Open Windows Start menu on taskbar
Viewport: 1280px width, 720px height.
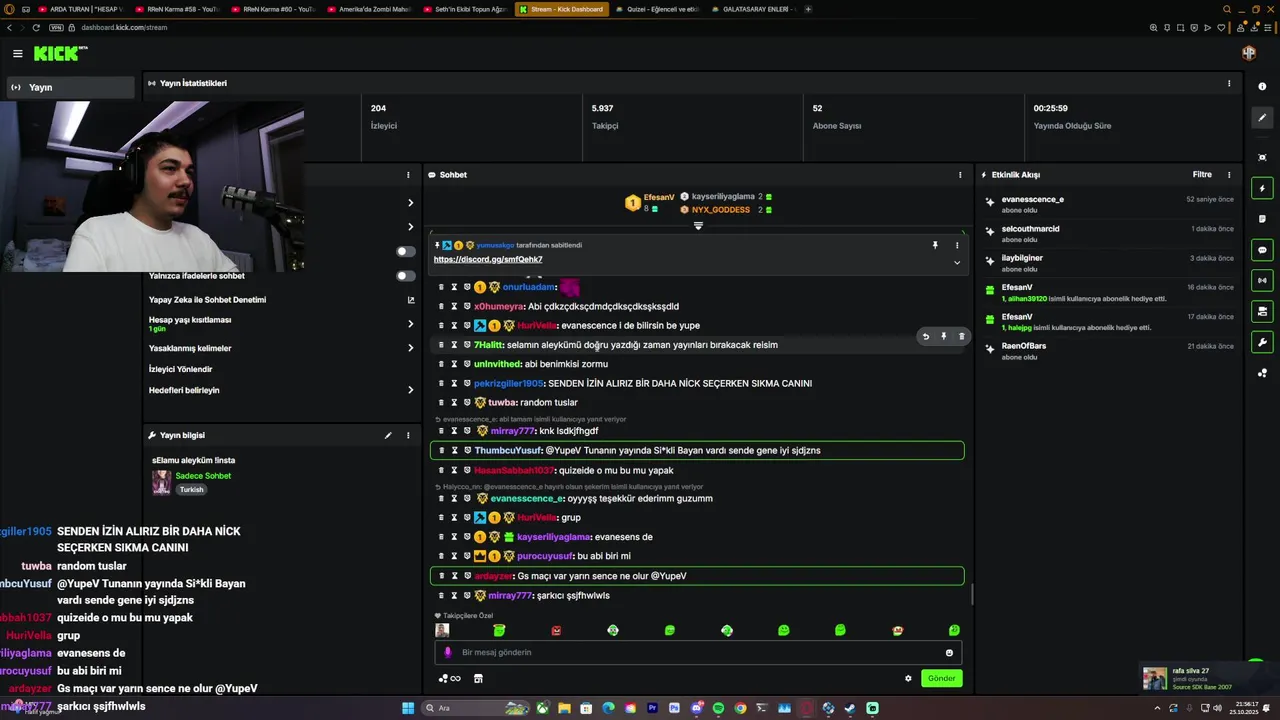click(408, 708)
